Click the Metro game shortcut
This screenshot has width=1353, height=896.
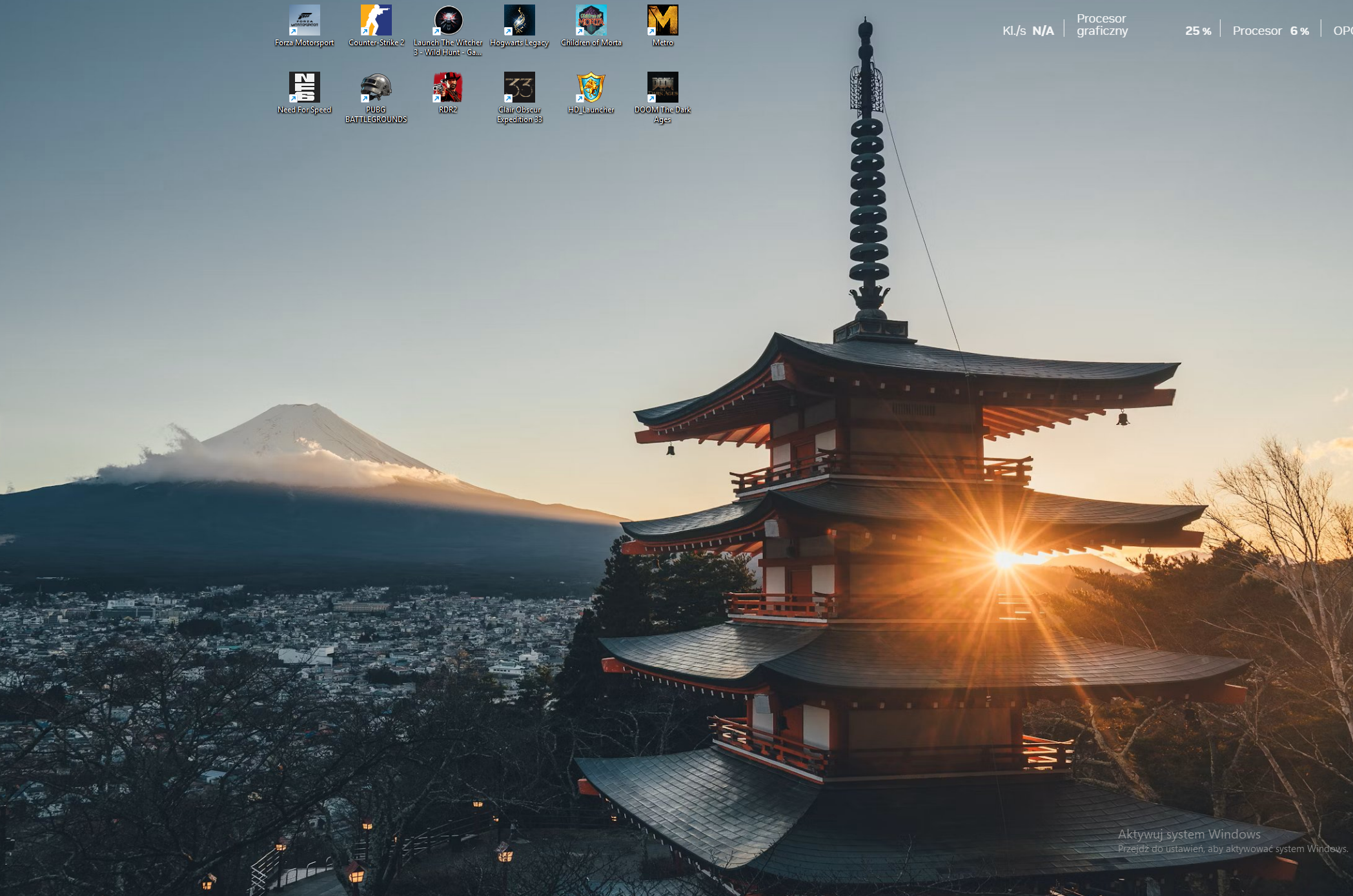coord(662,21)
